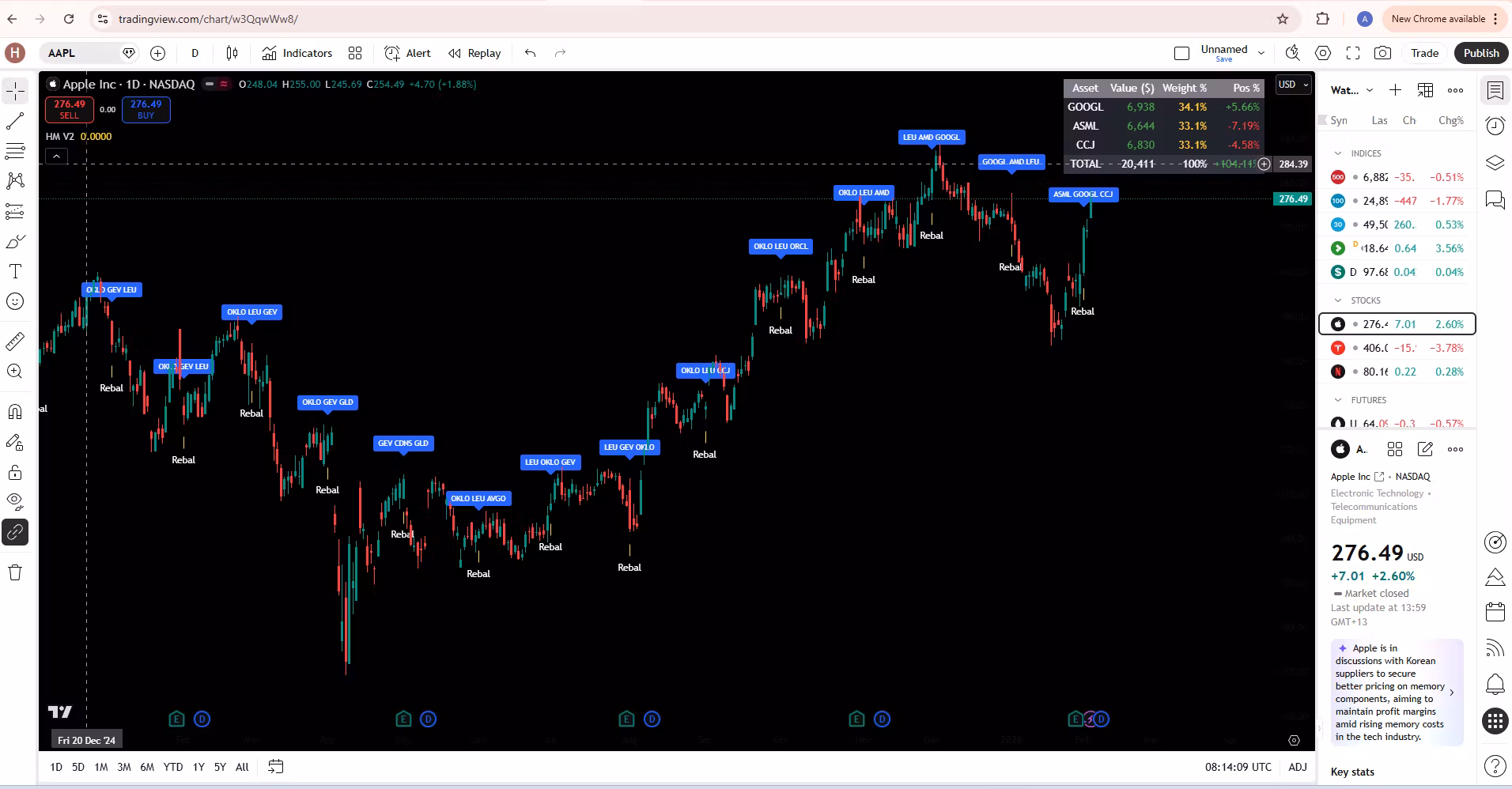Viewport: 1512px width, 789px height.
Task: Select the patterns drawing tool
Action: [15, 181]
